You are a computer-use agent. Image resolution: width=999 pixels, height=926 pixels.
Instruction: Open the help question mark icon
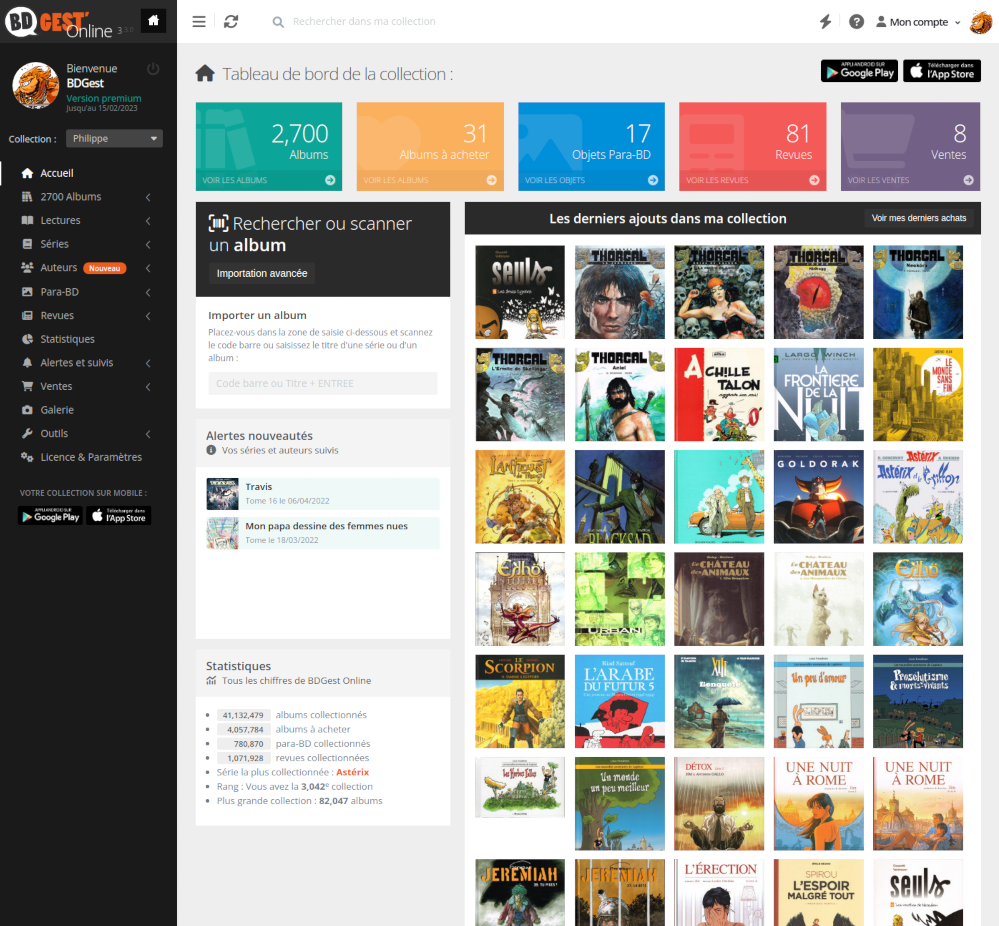click(x=856, y=22)
